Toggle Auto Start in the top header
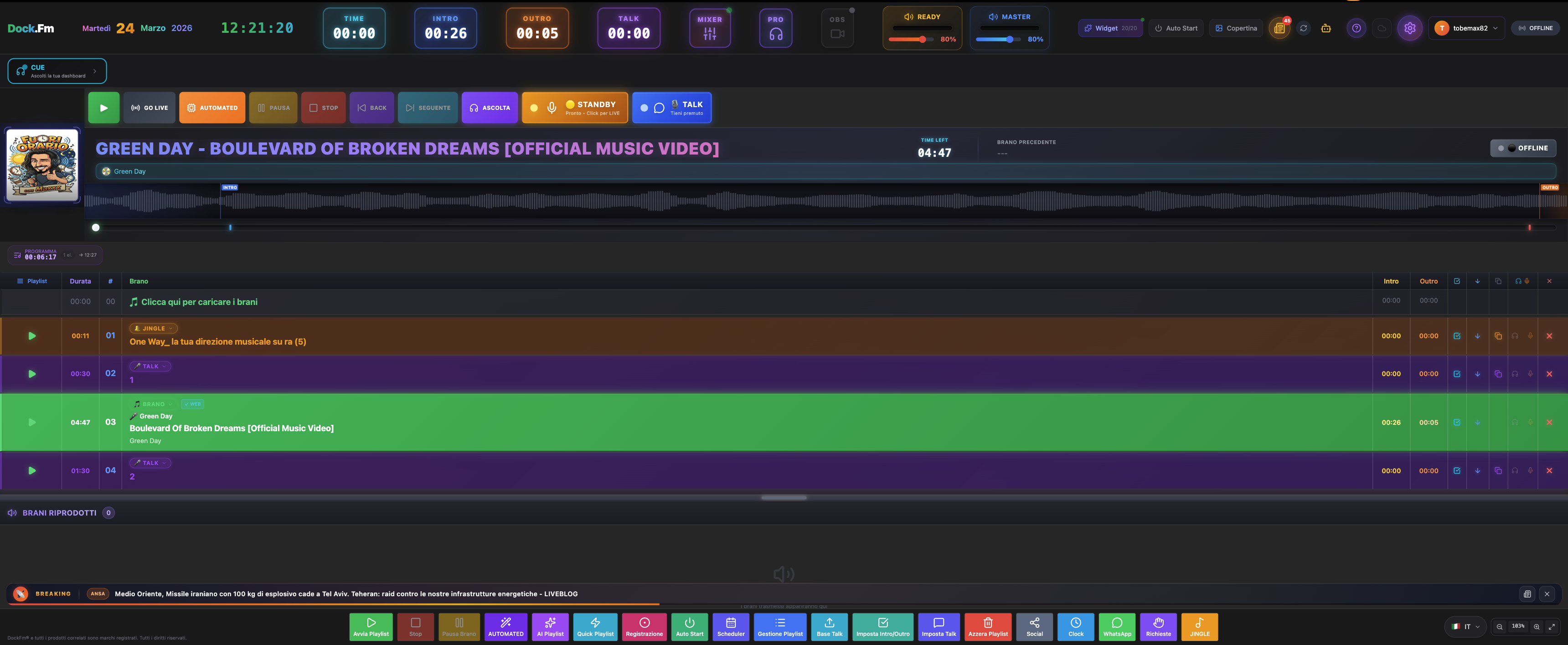This screenshot has width=1568, height=645. [x=1176, y=28]
